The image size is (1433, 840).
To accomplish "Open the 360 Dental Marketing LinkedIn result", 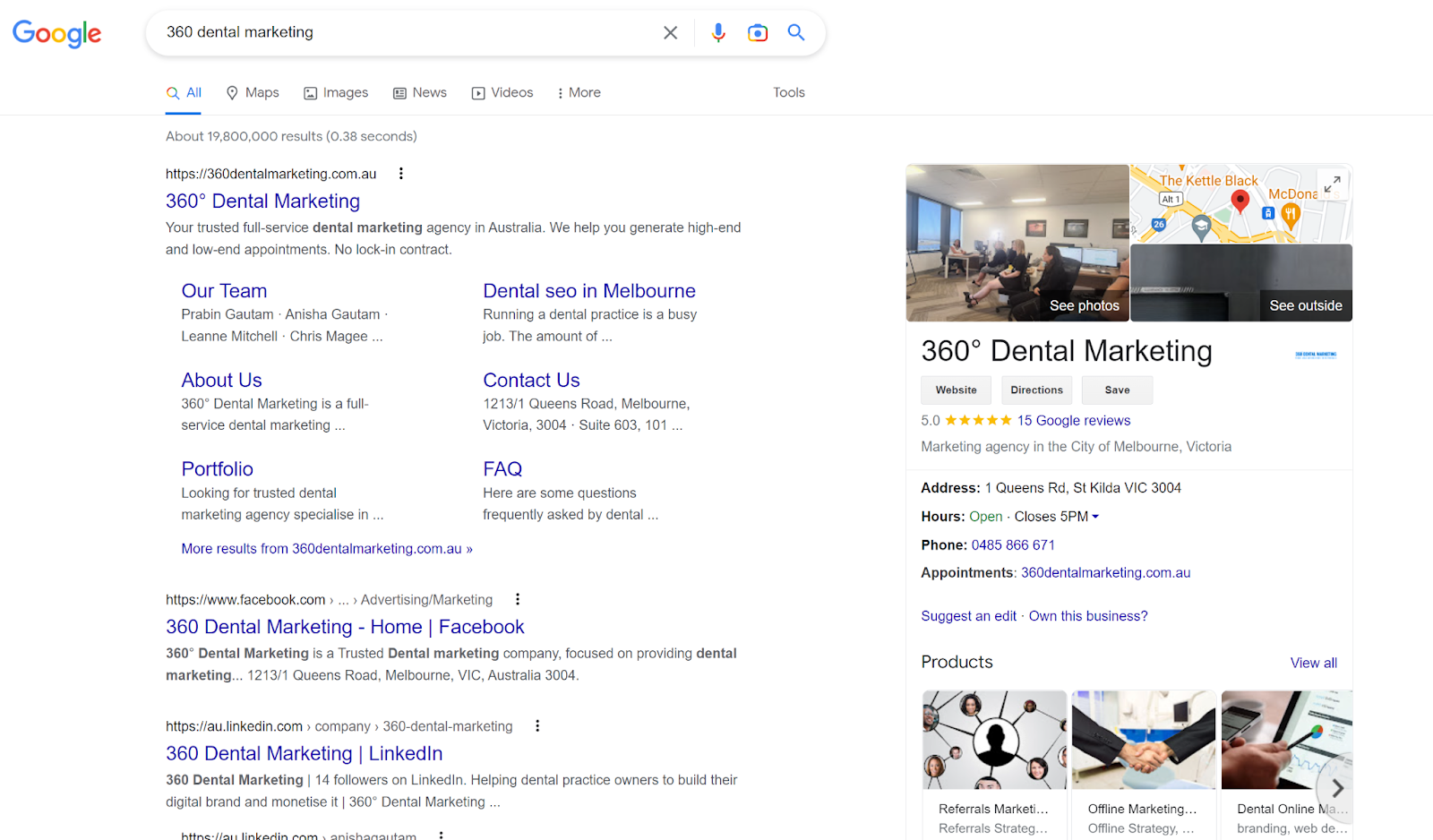I will (x=304, y=754).
